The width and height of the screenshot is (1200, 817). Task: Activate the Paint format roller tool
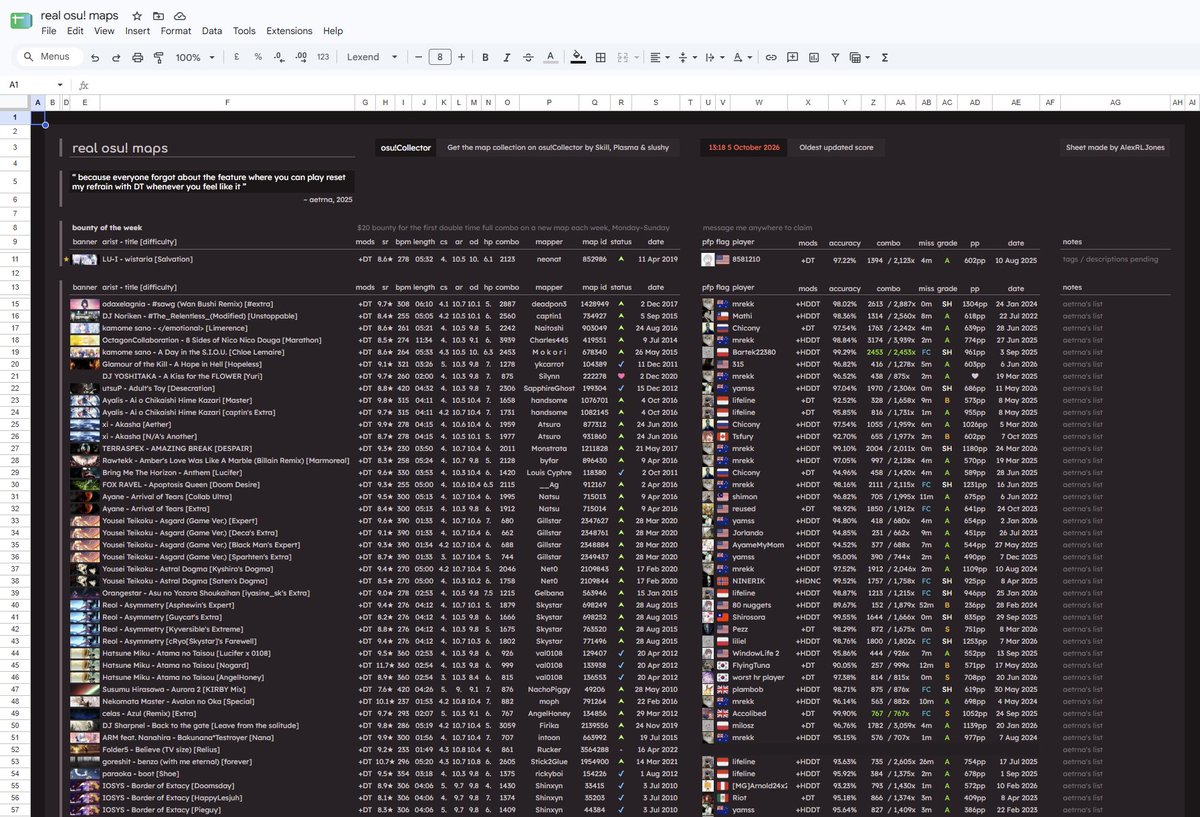pos(157,58)
